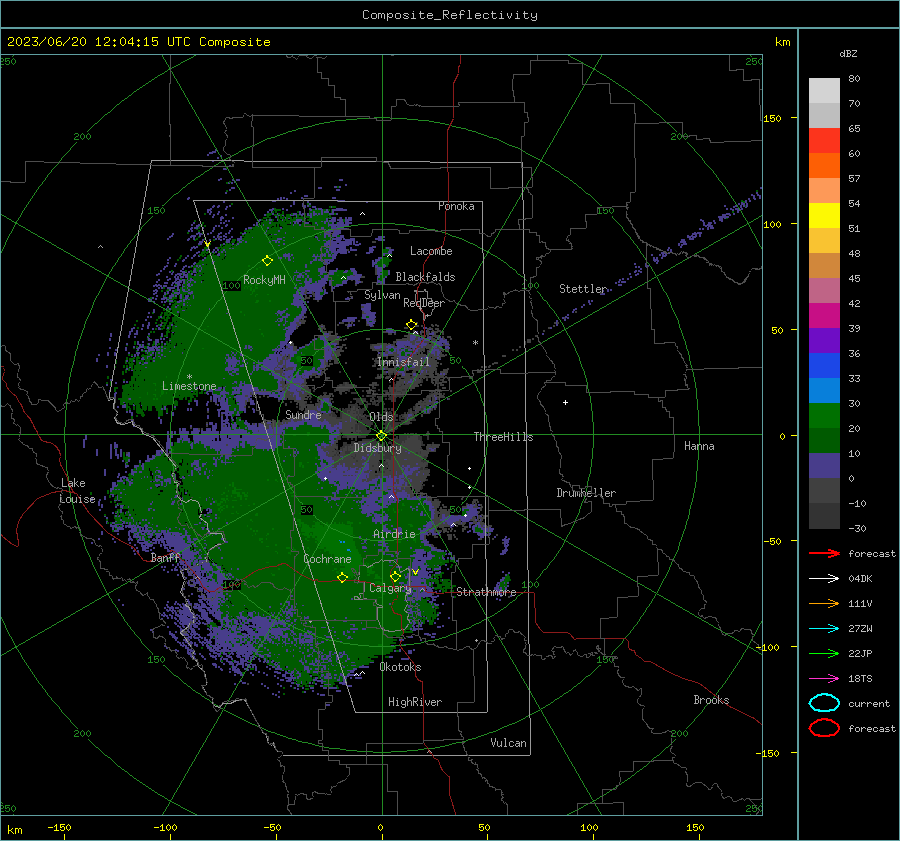The height and width of the screenshot is (841, 900).
Task: Click the Stettler city label
Action: (583, 289)
